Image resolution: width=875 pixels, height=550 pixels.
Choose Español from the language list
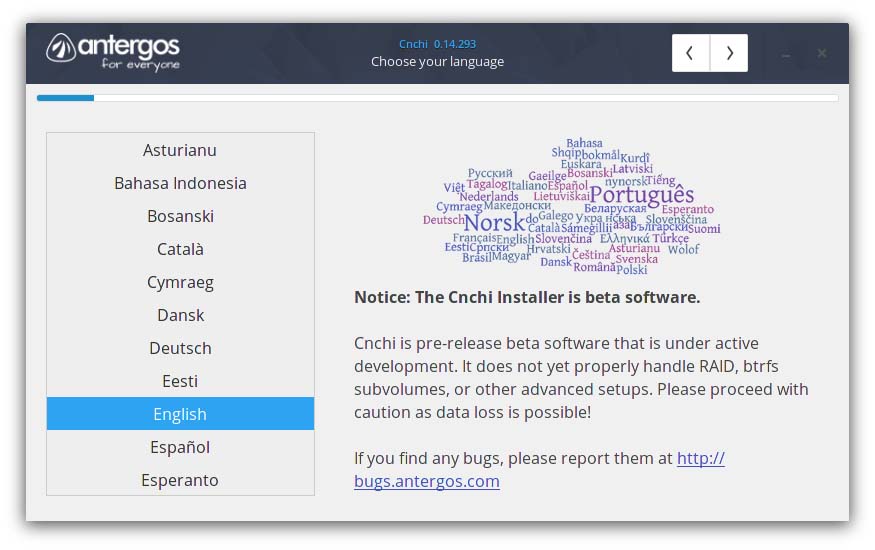tap(180, 446)
